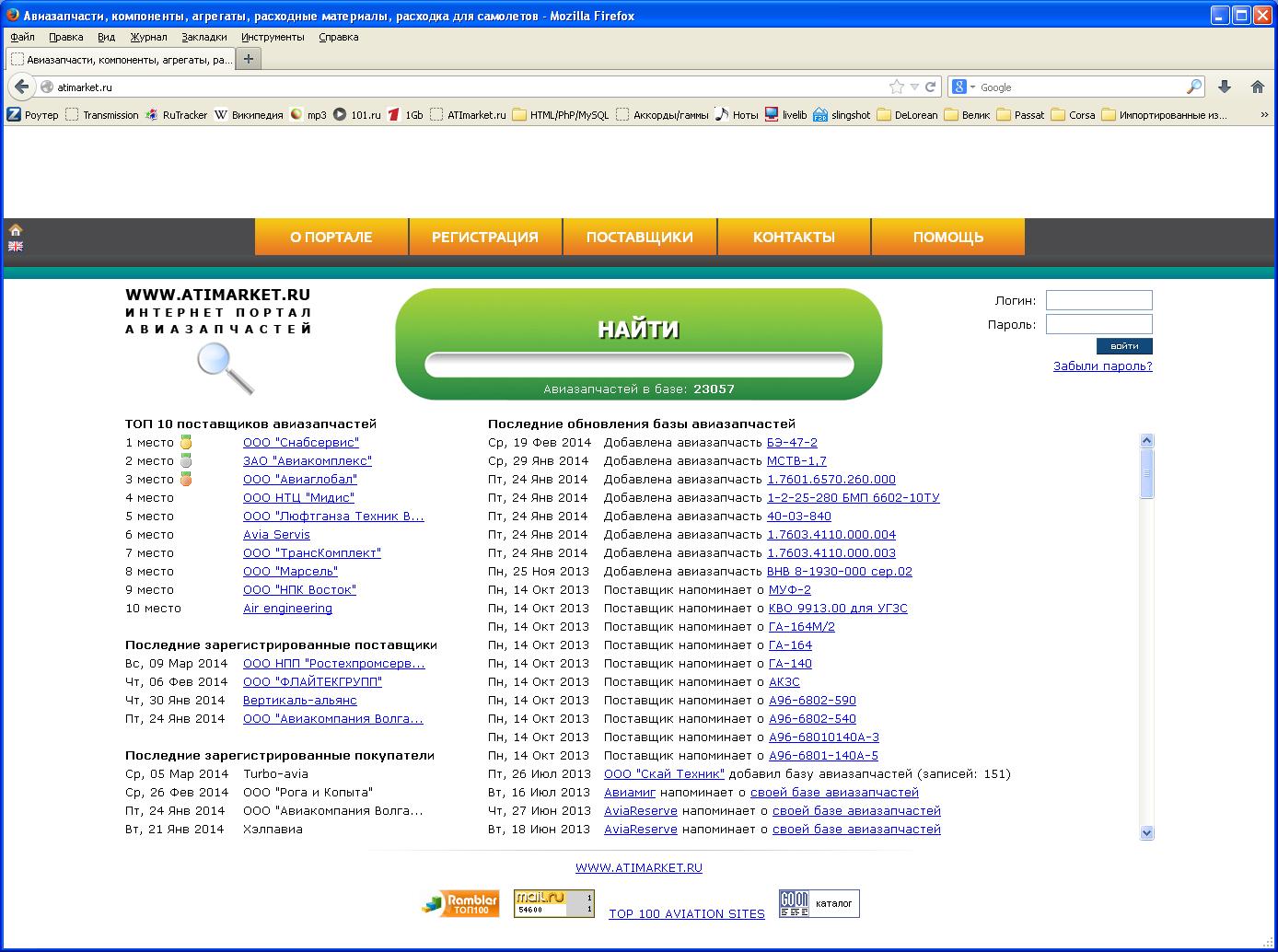Focus the НАЙТИ parts search field

tap(639, 366)
